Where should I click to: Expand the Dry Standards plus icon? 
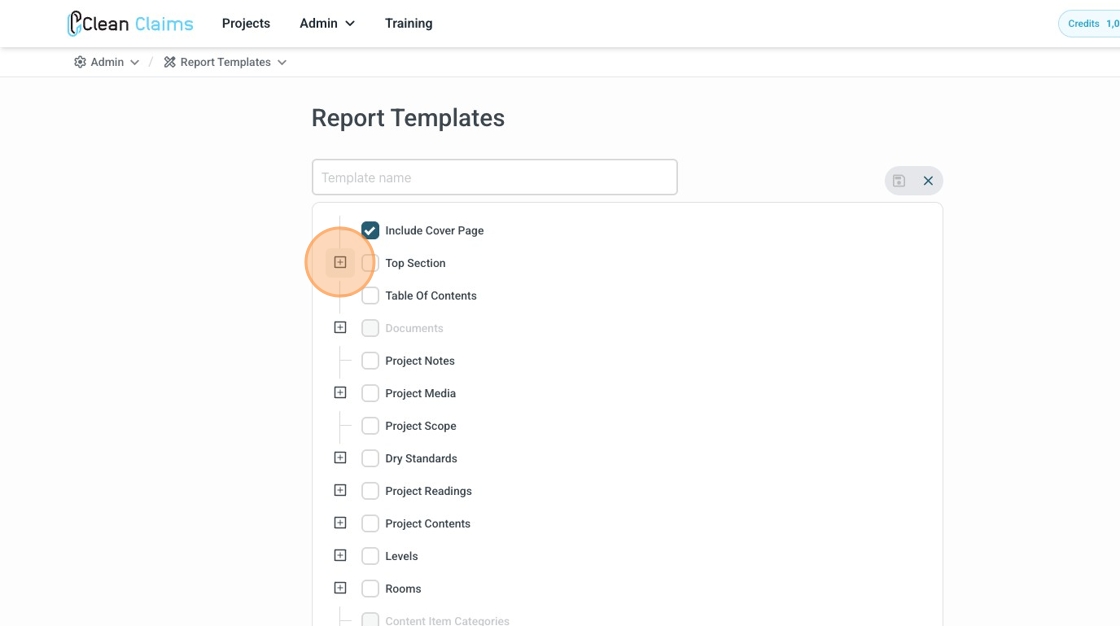coord(340,458)
